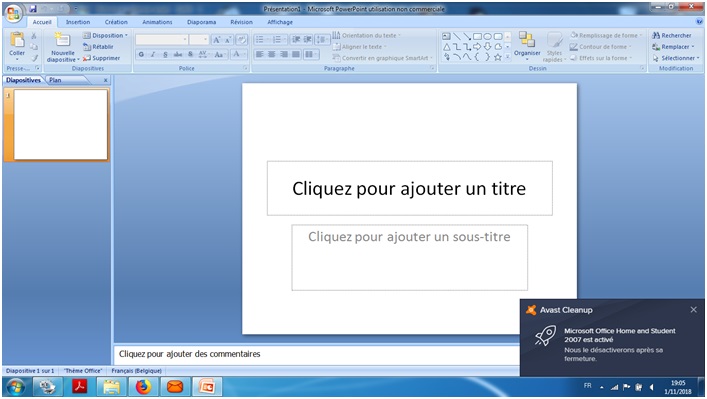Open character spacing AV dropdown
Viewport: 707px width, 399px height.
coord(203,55)
